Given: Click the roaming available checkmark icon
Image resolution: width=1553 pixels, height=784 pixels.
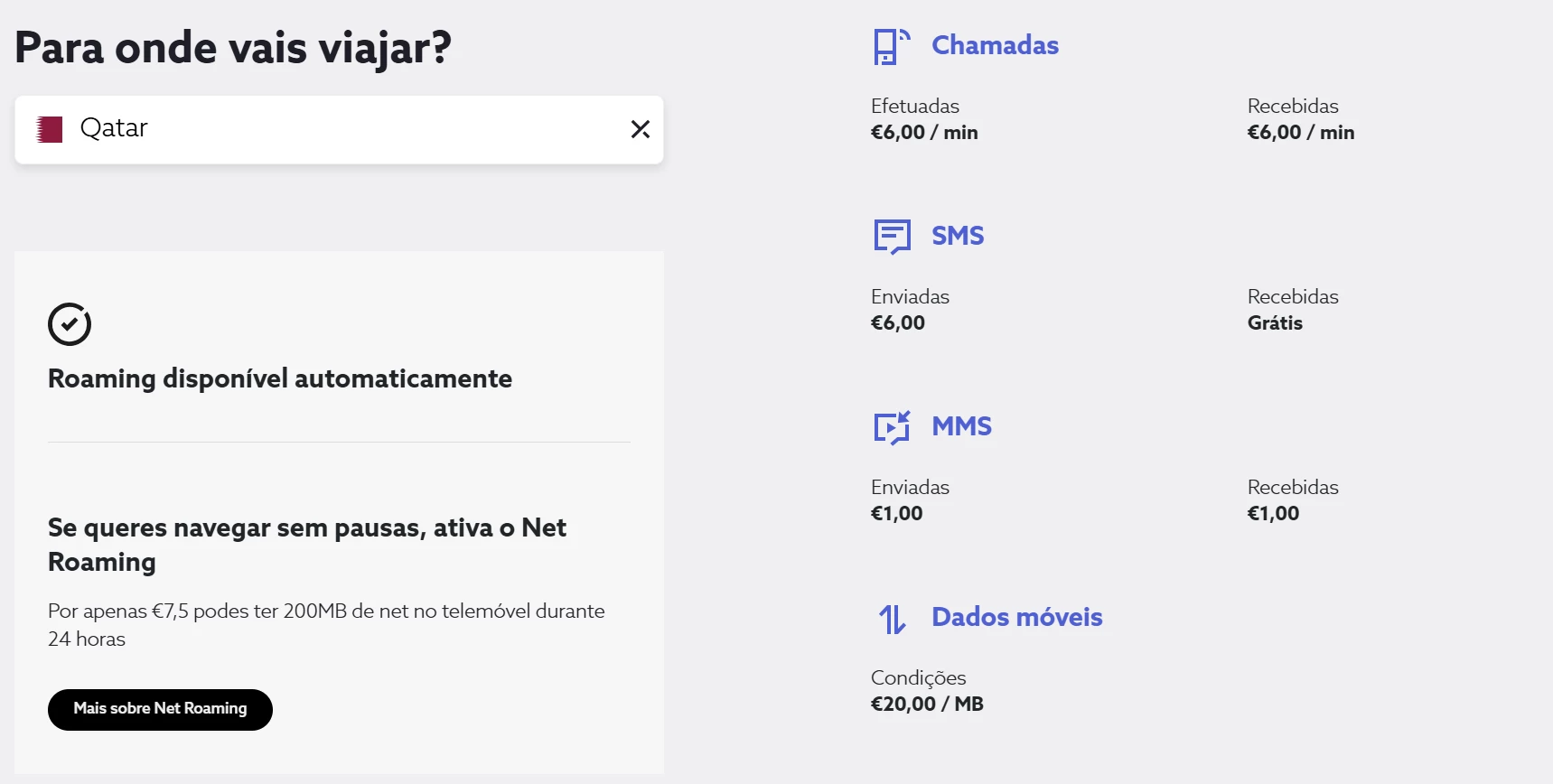Looking at the screenshot, I should coord(70,324).
